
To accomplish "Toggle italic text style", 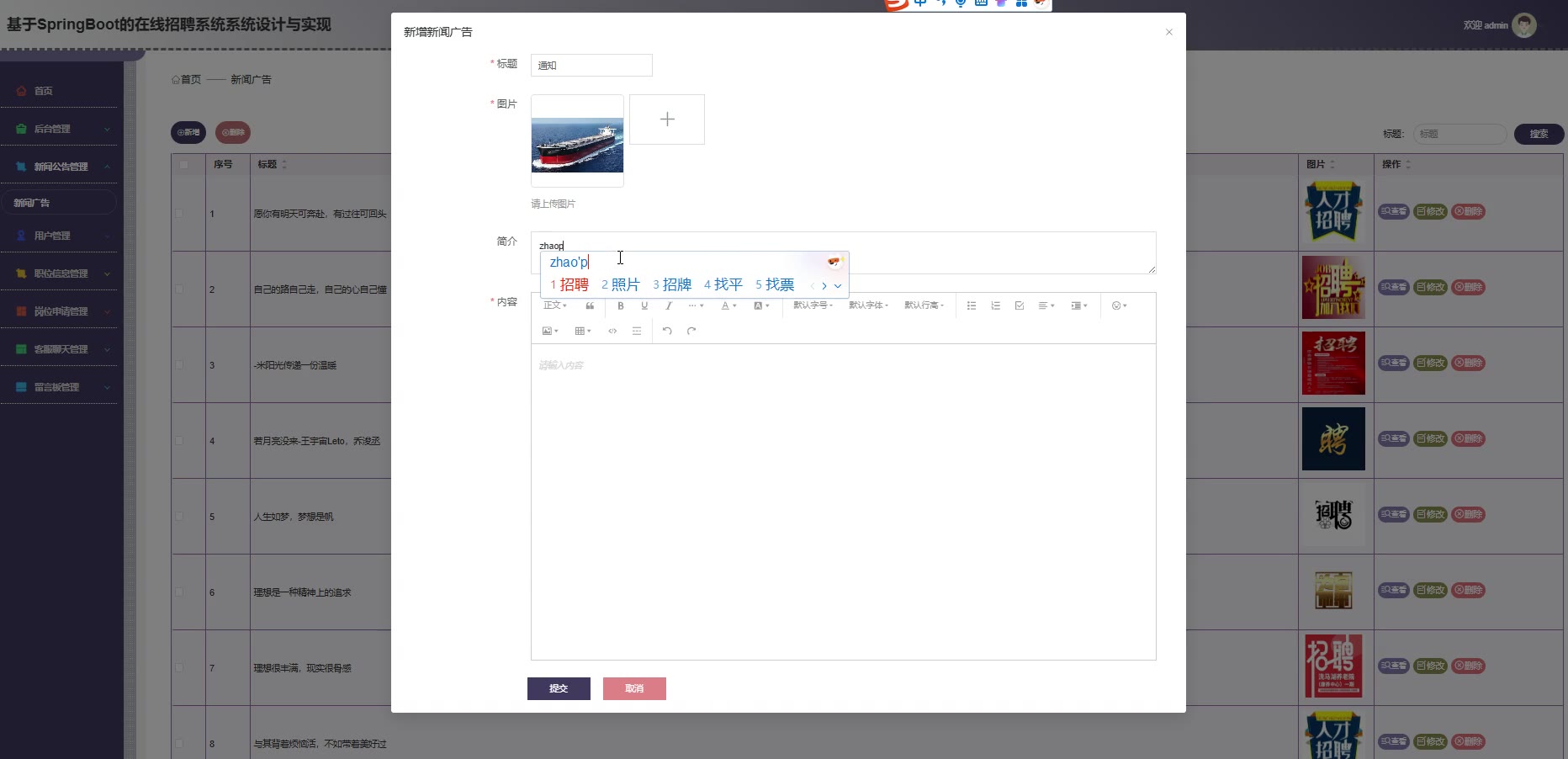I will coord(669,305).
